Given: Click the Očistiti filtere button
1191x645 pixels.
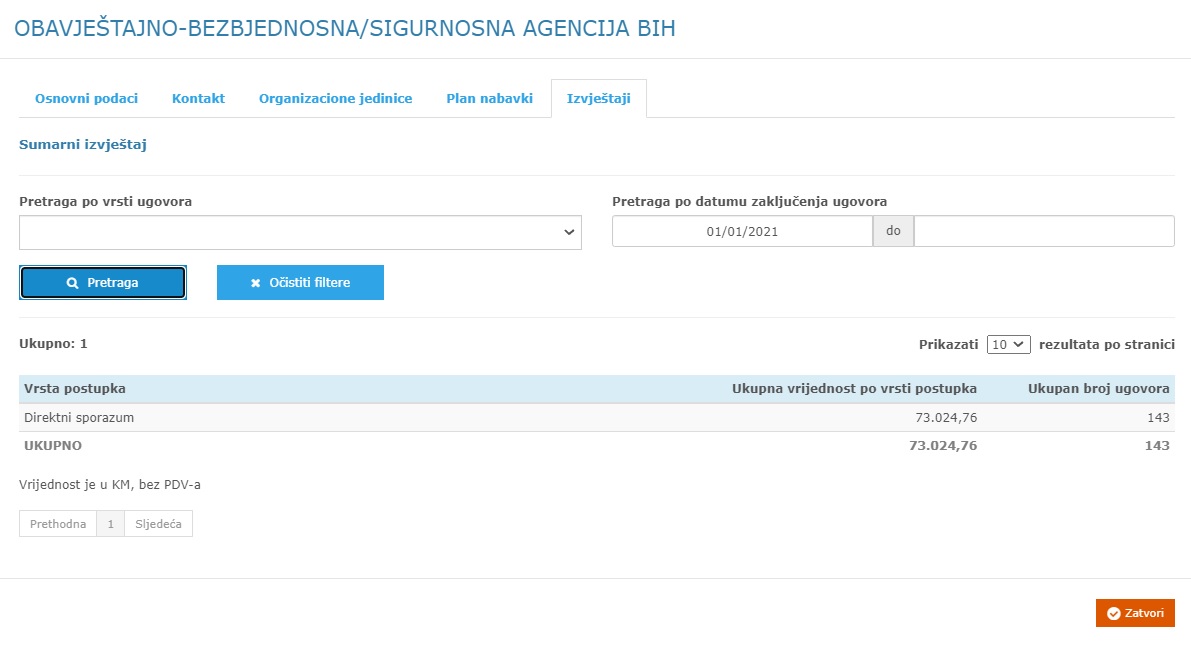Looking at the screenshot, I should (300, 283).
